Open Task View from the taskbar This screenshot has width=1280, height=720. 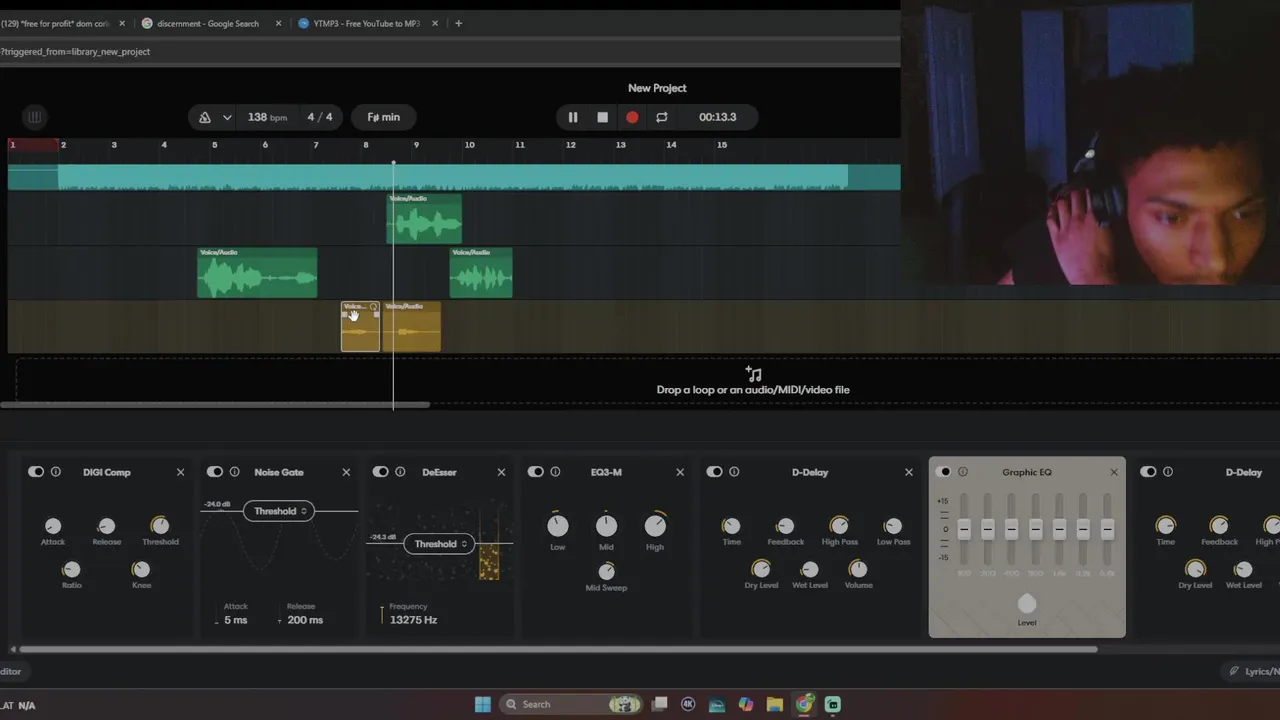(x=659, y=704)
